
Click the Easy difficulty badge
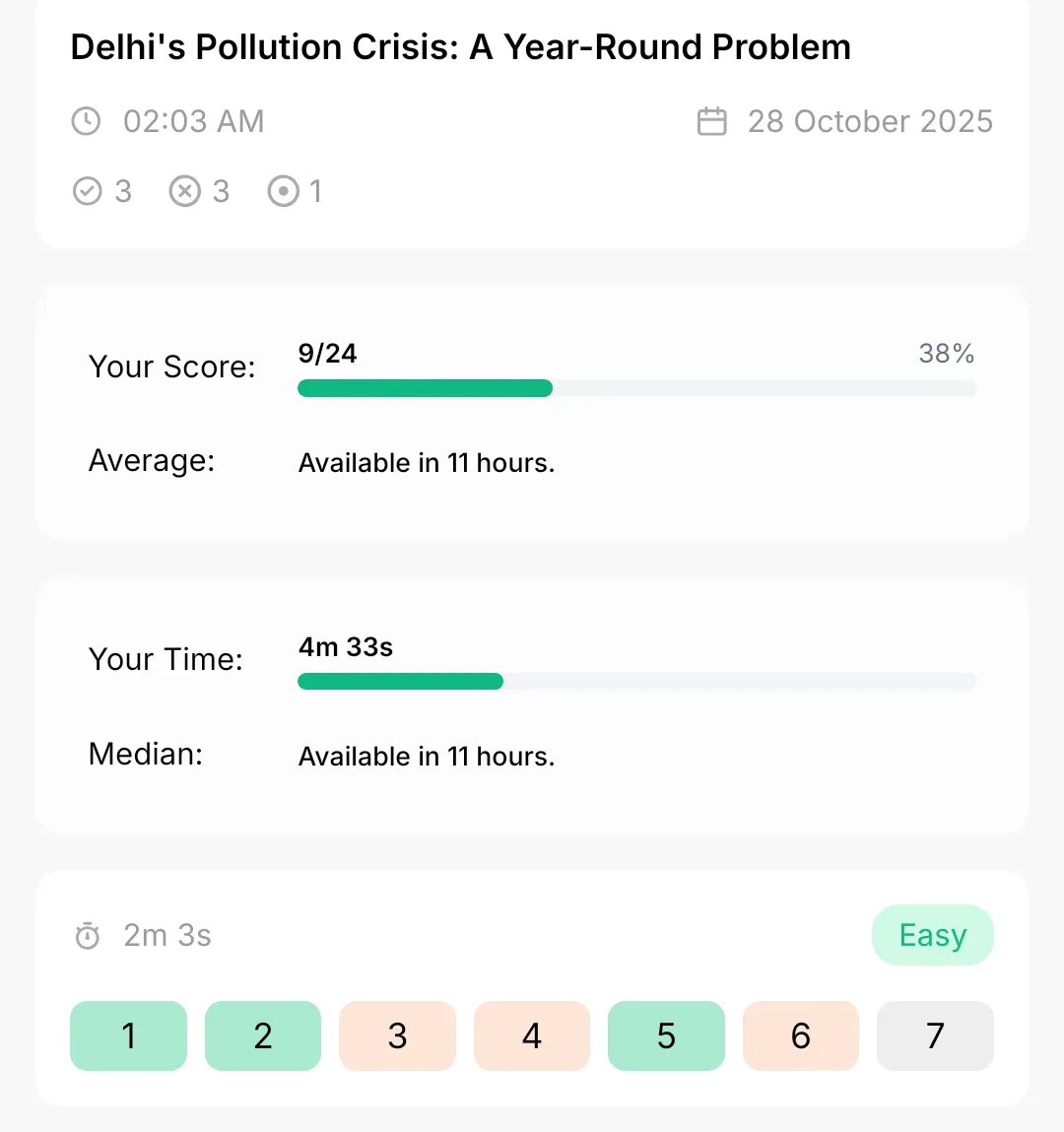click(933, 935)
